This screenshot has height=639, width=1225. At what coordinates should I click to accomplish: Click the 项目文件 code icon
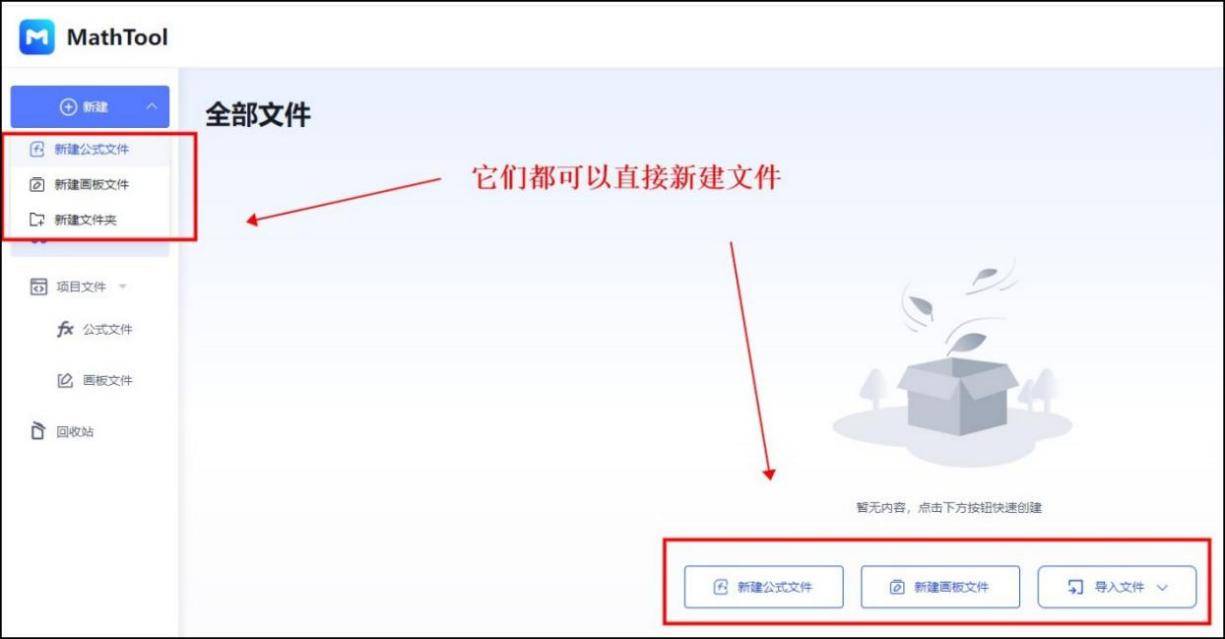pos(39,286)
